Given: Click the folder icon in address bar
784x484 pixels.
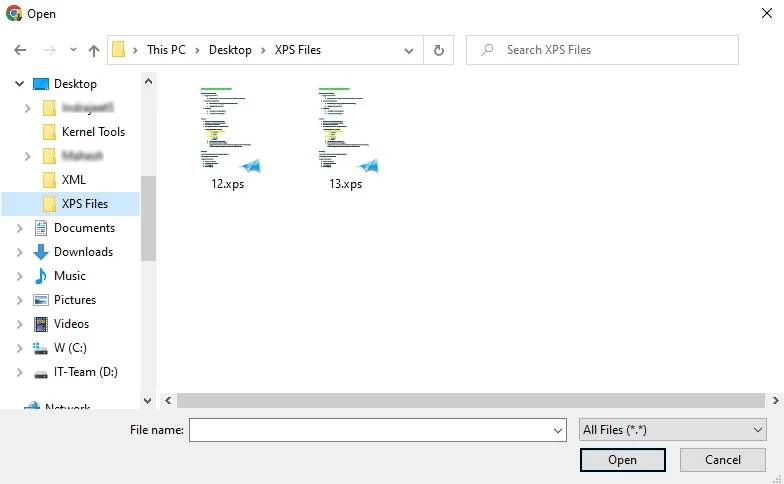Looking at the screenshot, I should pyautogui.click(x=118, y=50).
